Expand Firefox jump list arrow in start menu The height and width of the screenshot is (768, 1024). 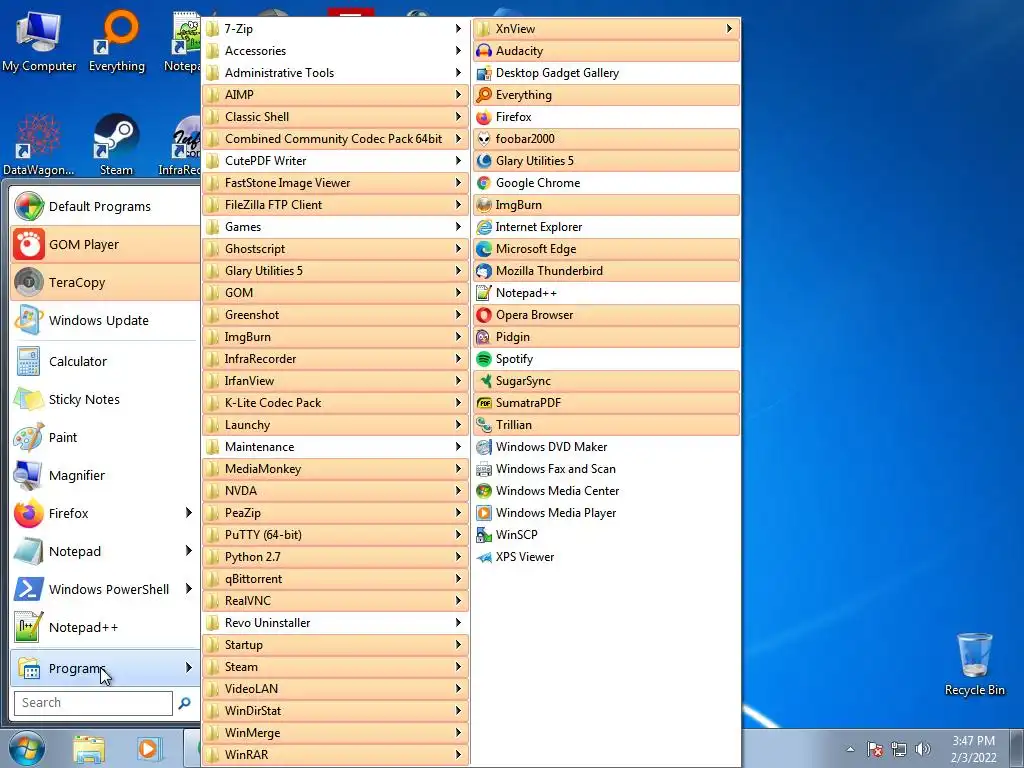189,513
